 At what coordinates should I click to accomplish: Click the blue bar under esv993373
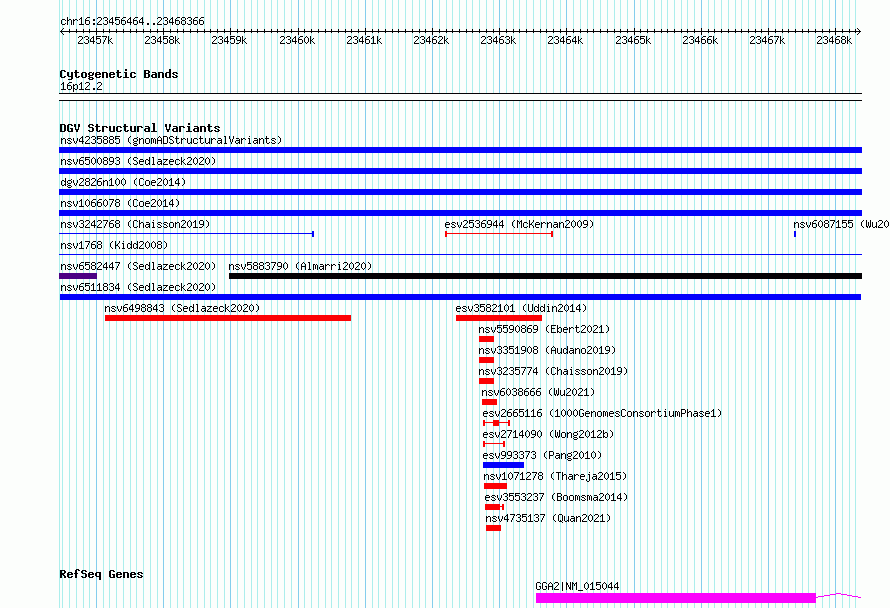(x=503, y=465)
